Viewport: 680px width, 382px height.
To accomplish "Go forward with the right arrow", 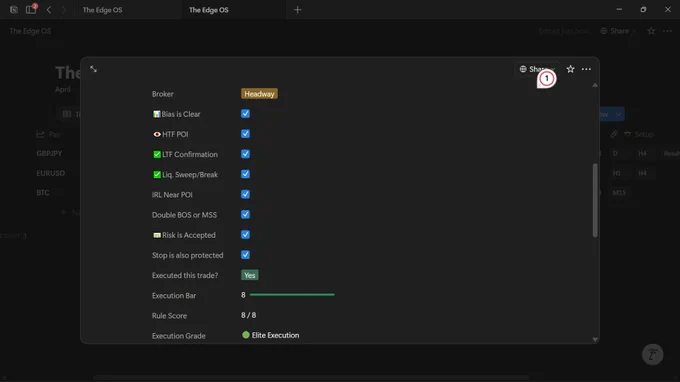I will [x=64, y=10].
